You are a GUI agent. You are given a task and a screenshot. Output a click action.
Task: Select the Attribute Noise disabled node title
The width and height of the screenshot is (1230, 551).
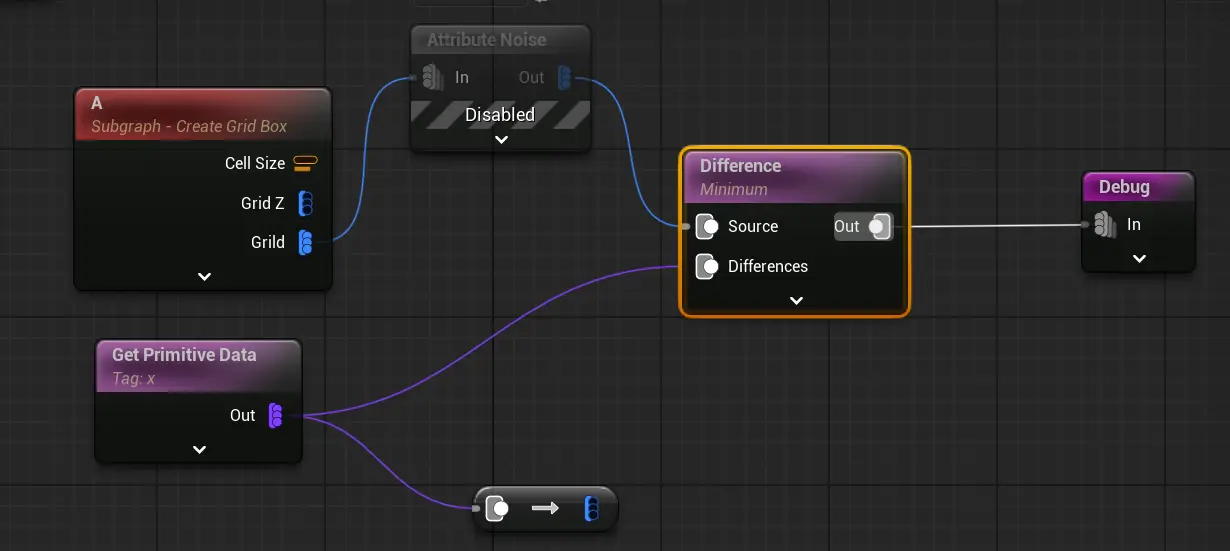pos(486,40)
